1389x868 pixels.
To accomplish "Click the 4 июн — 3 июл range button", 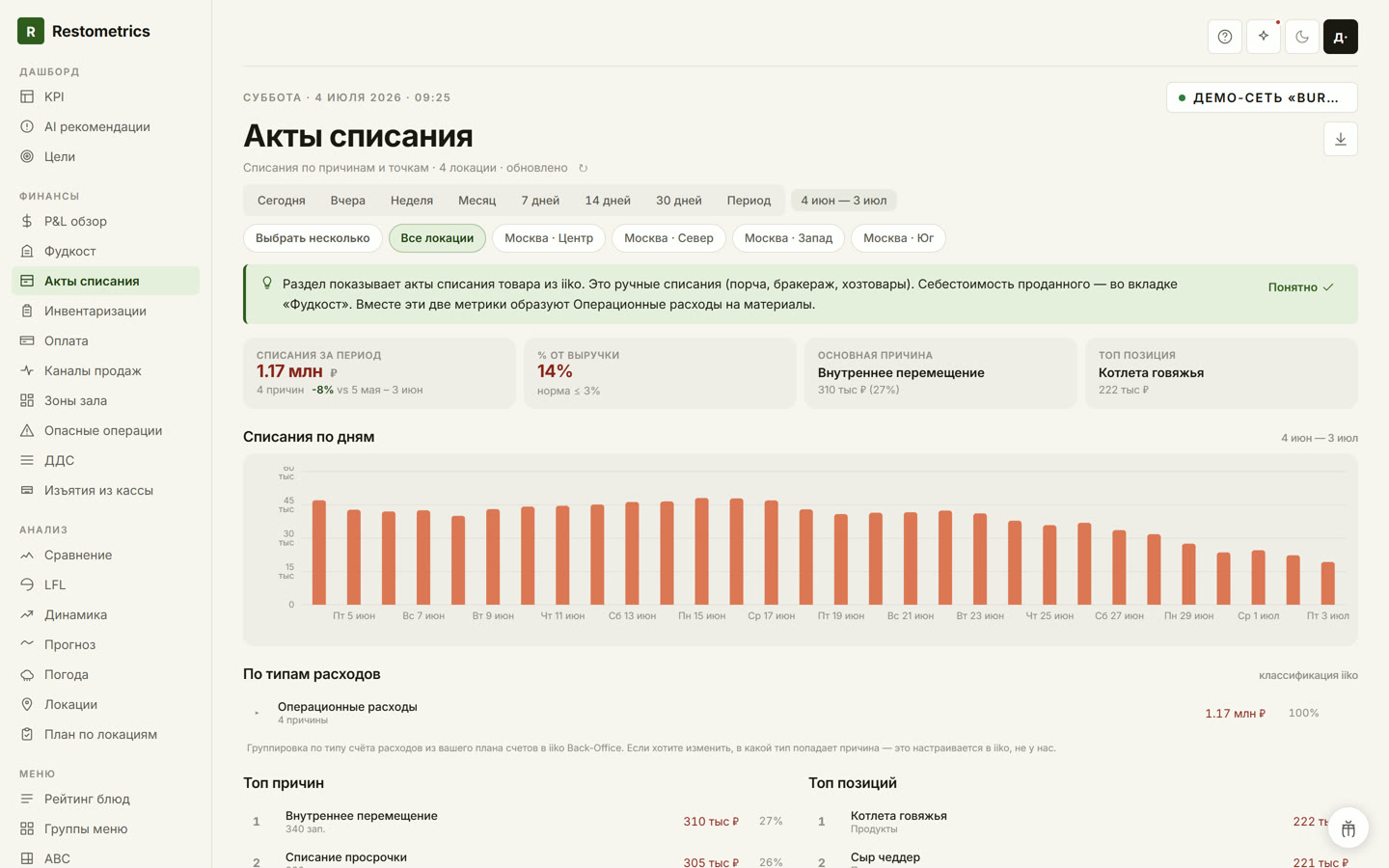I will point(844,201).
